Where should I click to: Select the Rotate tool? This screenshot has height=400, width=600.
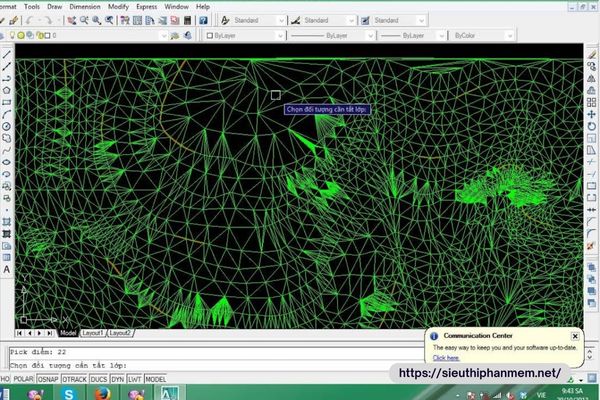point(592,126)
